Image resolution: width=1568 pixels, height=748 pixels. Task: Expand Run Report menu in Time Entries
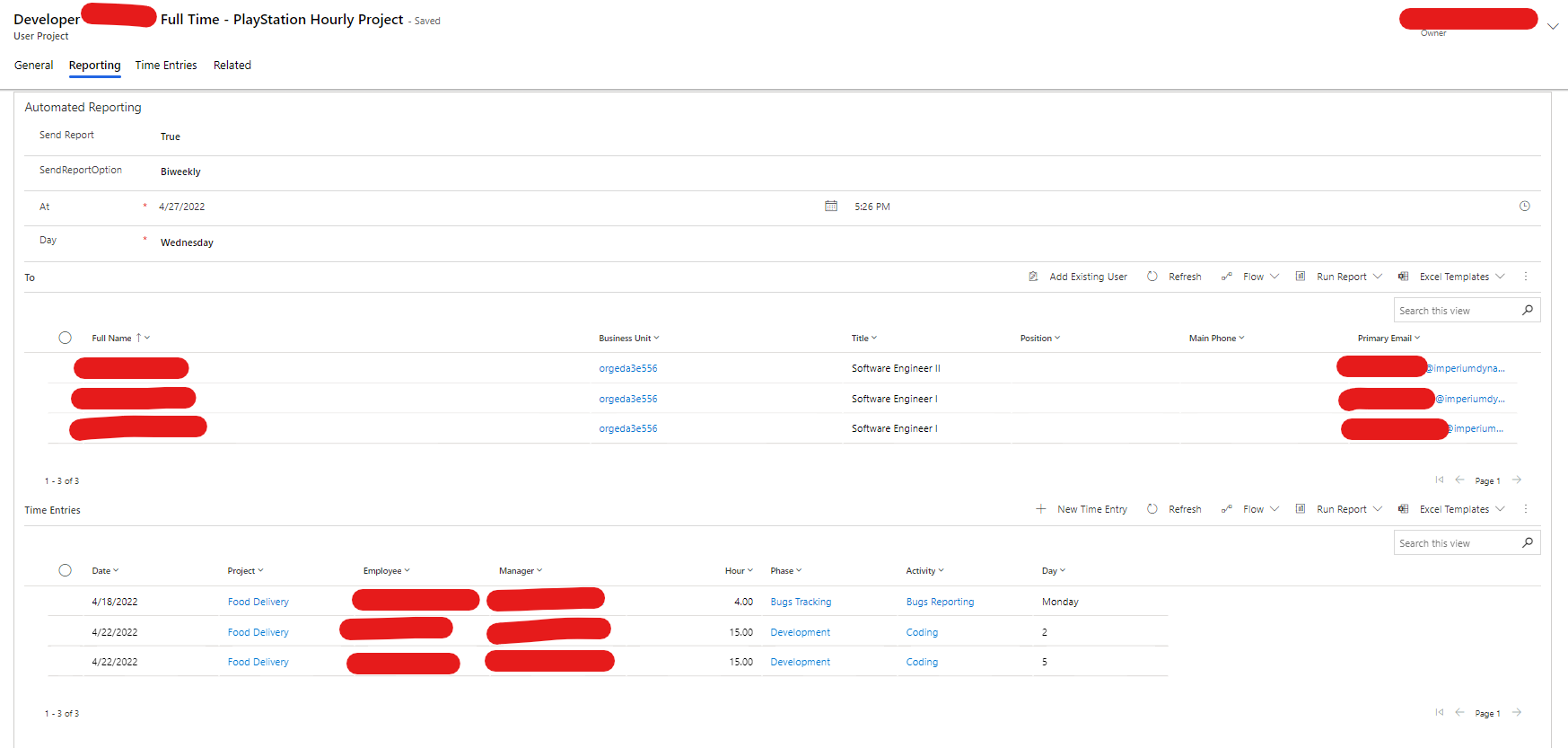(x=1378, y=509)
